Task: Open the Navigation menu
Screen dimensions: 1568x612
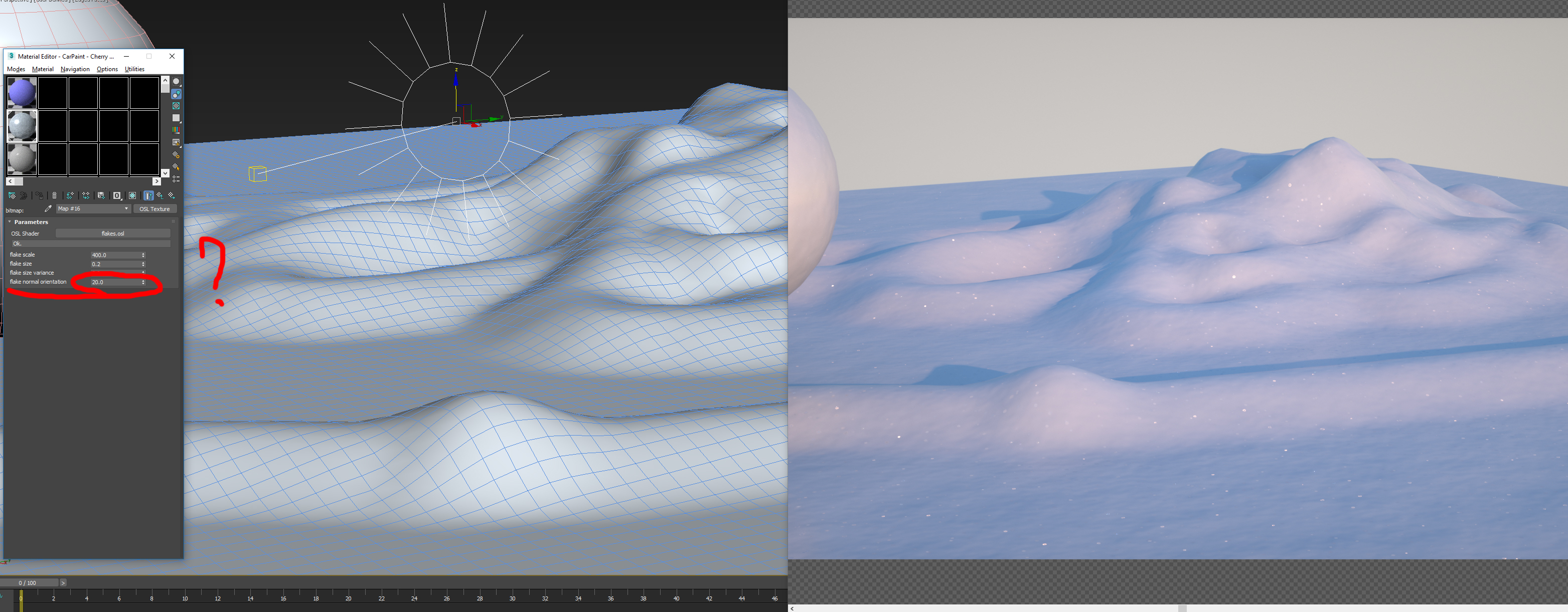Action: coord(75,69)
